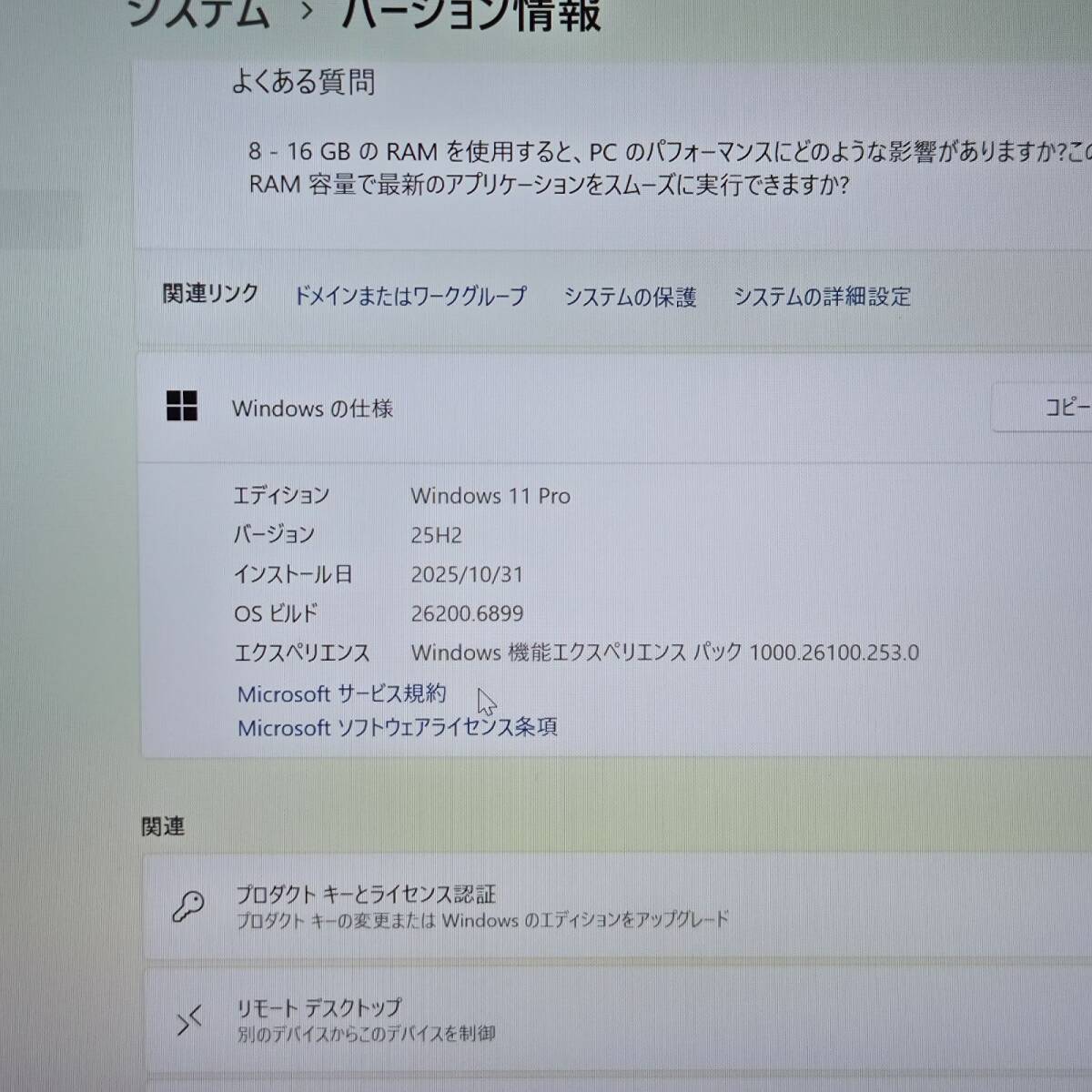Click the システム breadcrumb
The image size is (1092, 1092).
coord(198,13)
